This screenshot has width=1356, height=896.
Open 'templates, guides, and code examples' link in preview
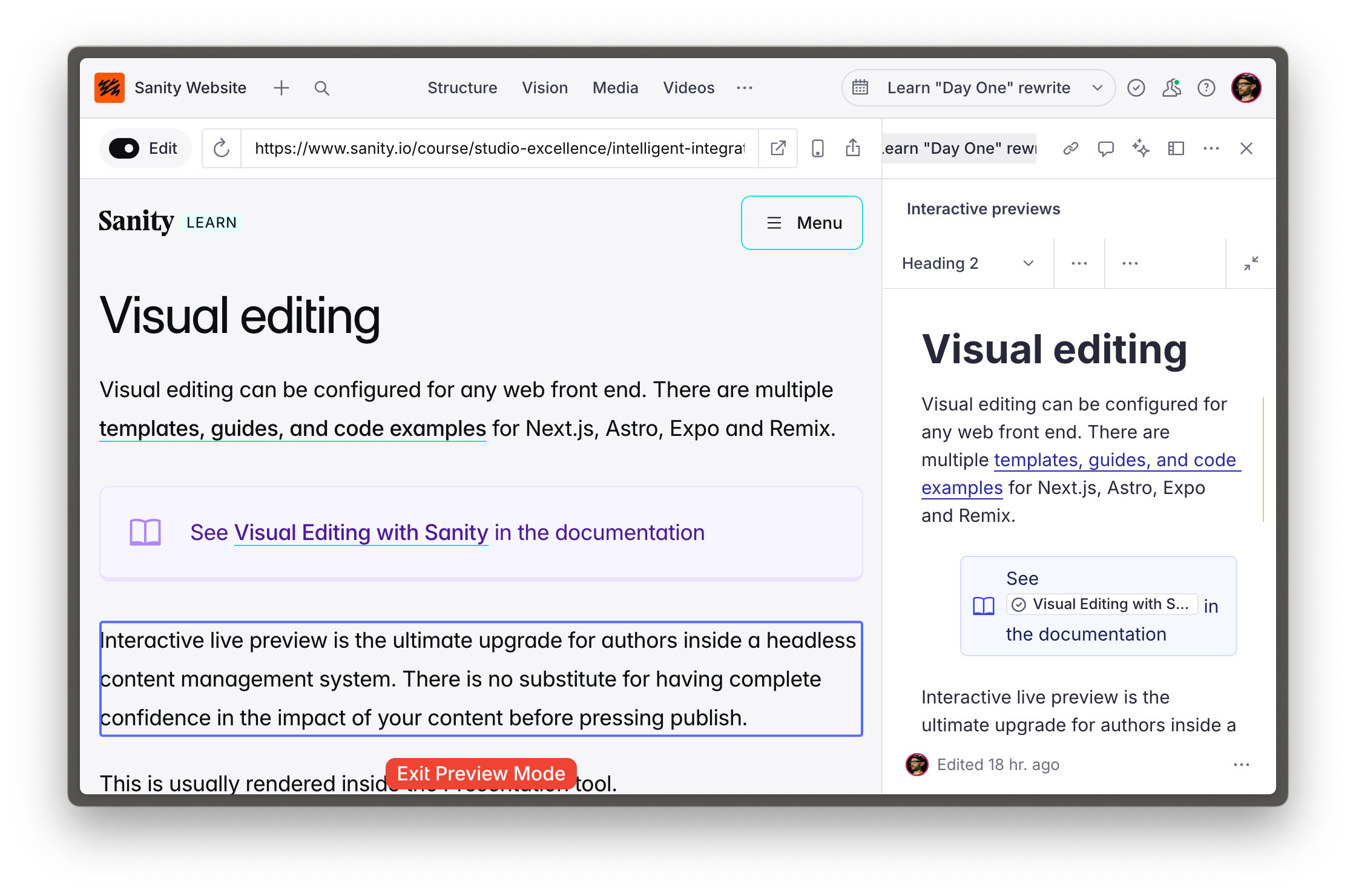point(293,429)
